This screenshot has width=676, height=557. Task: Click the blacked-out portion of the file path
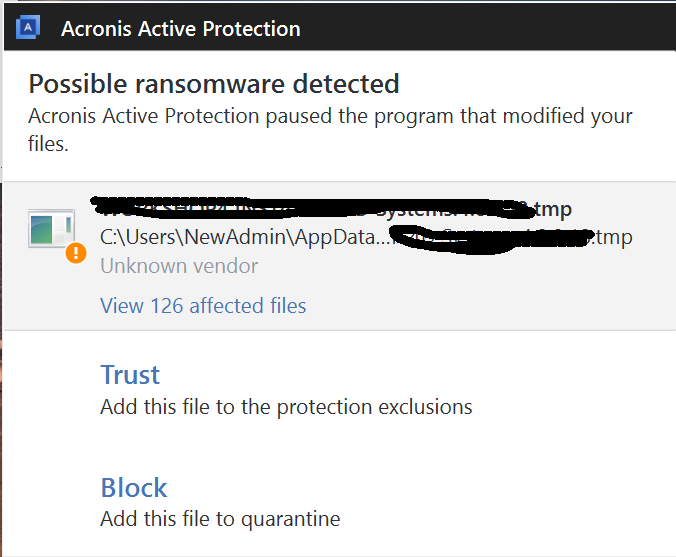pos(491,240)
